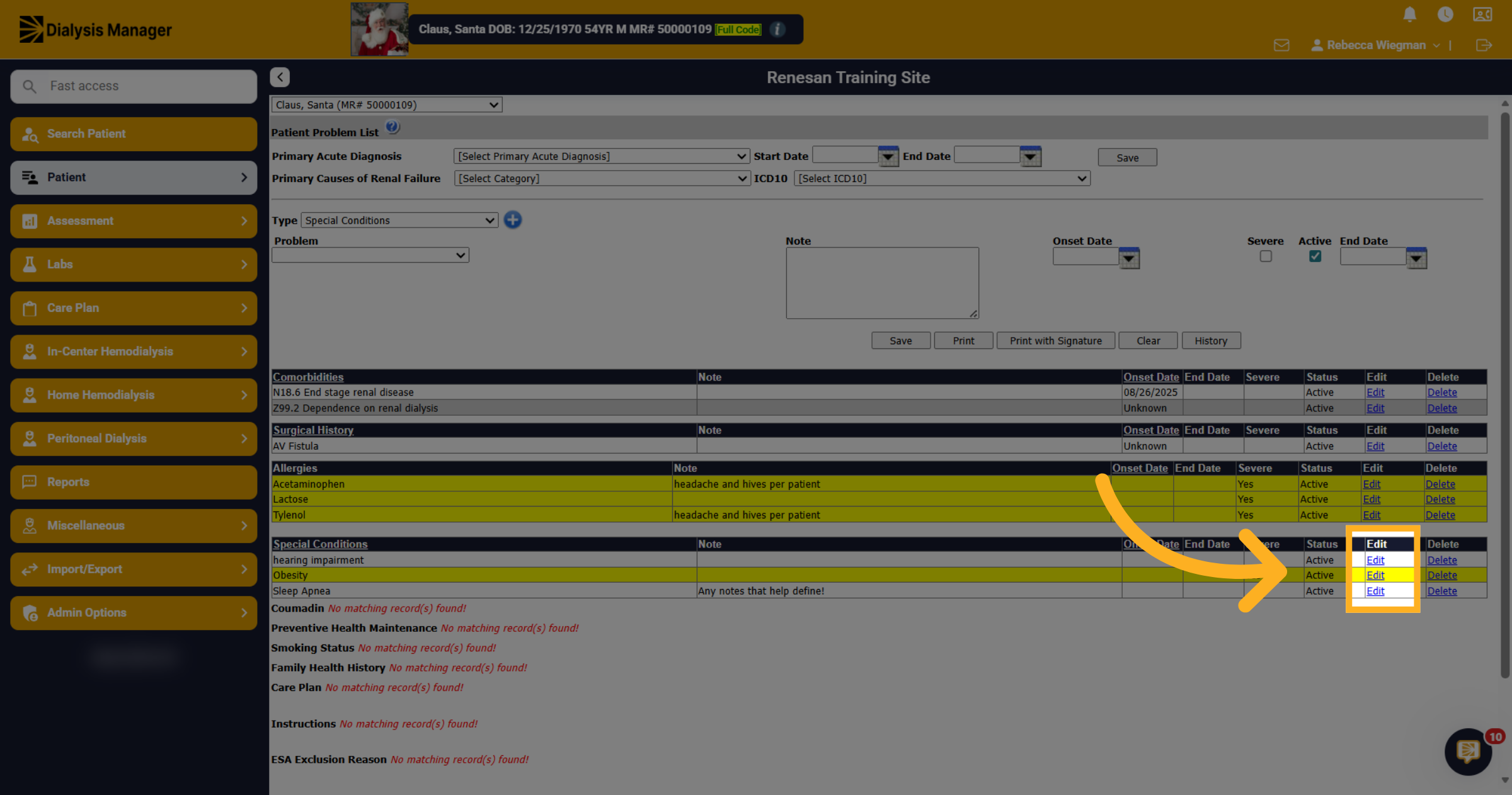Collapse sidebar with the back arrow icon

click(280, 77)
